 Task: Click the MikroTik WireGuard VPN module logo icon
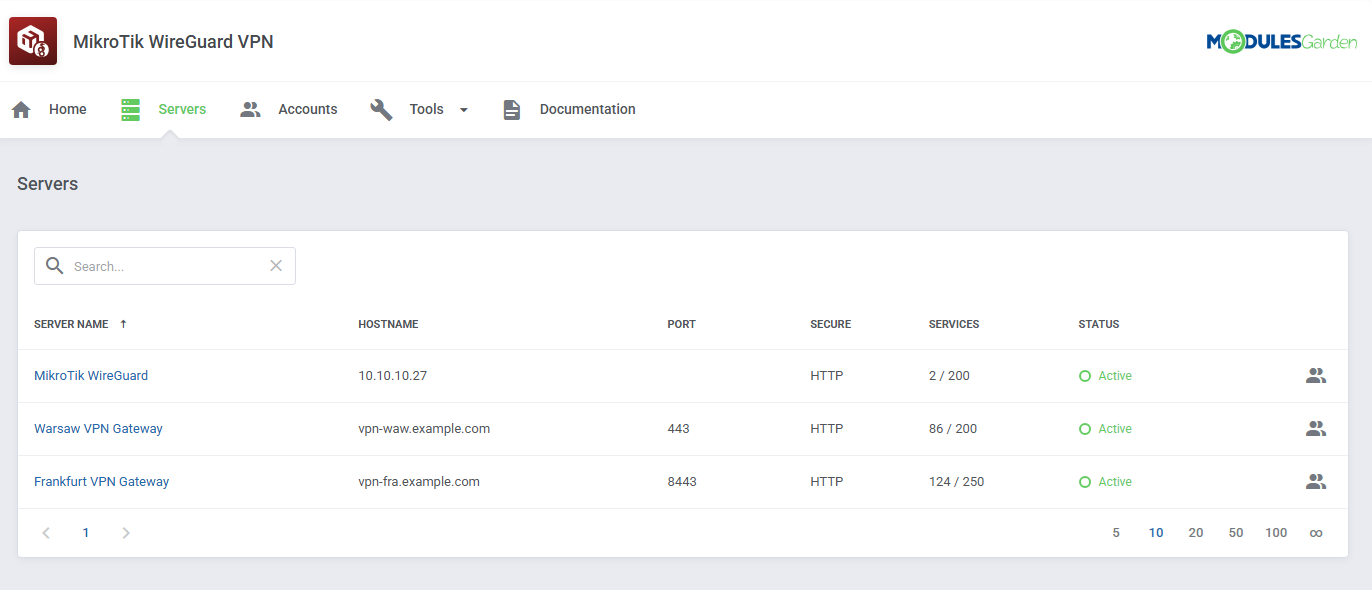33,41
